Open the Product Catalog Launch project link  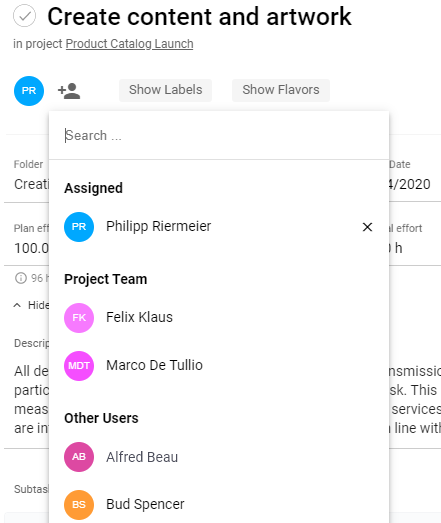coord(129,44)
